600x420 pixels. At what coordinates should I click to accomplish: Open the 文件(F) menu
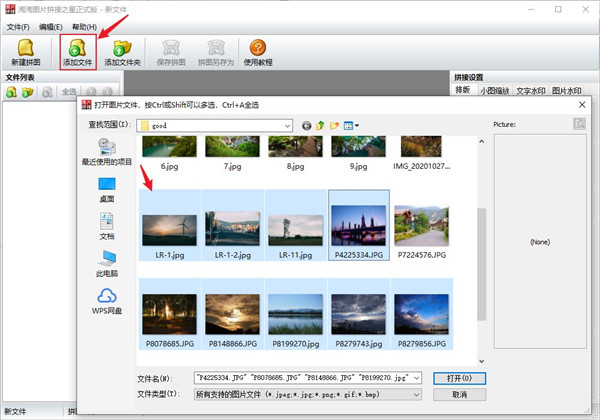pos(18,27)
